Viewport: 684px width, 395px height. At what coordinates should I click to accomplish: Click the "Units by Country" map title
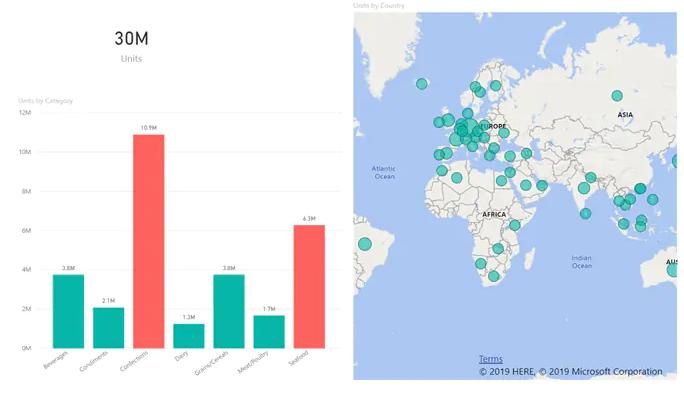(x=379, y=5)
